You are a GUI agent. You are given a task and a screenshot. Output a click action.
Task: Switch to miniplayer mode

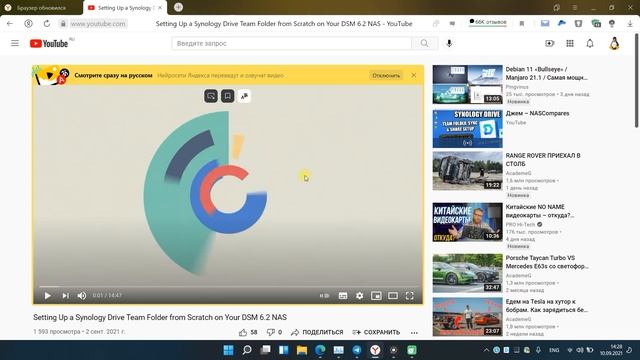coord(376,296)
